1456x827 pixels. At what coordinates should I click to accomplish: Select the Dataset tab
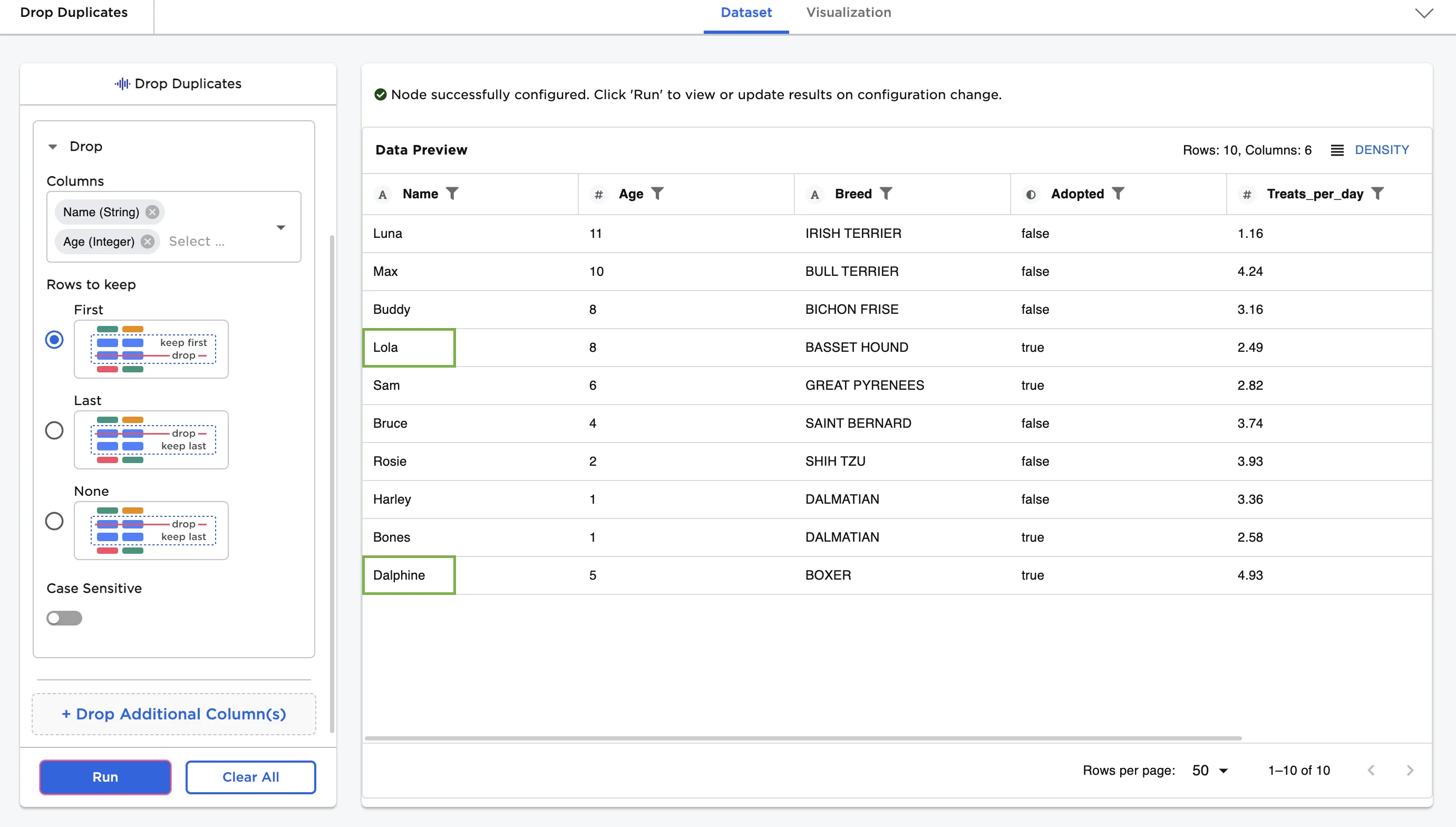[x=746, y=13]
